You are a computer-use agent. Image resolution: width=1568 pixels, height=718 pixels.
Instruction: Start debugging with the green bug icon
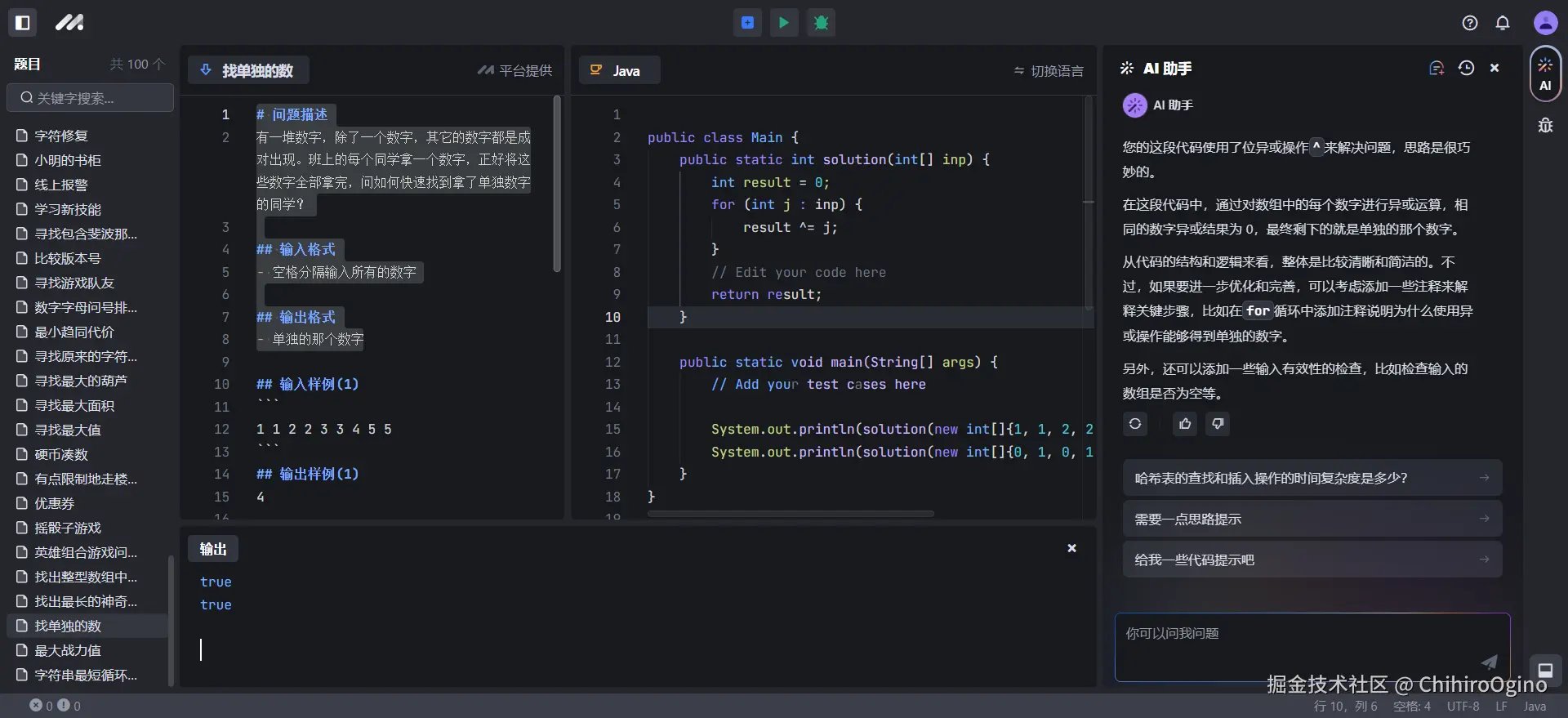(821, 23)
